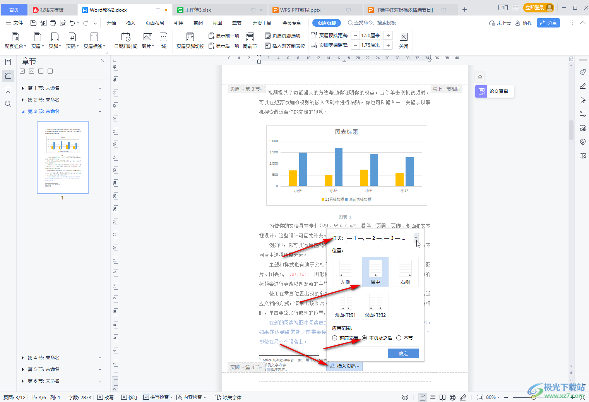Toggle the outline view in status bar

pyautogui.click(x=433, y=397)
